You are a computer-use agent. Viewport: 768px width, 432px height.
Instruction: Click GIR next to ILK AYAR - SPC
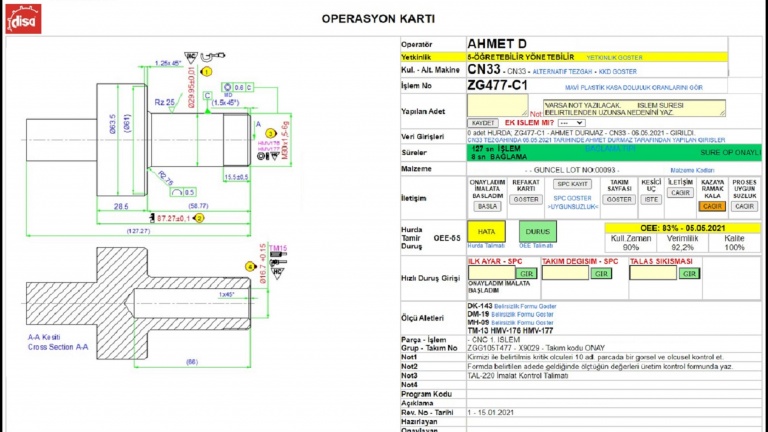tap(527, 273)
